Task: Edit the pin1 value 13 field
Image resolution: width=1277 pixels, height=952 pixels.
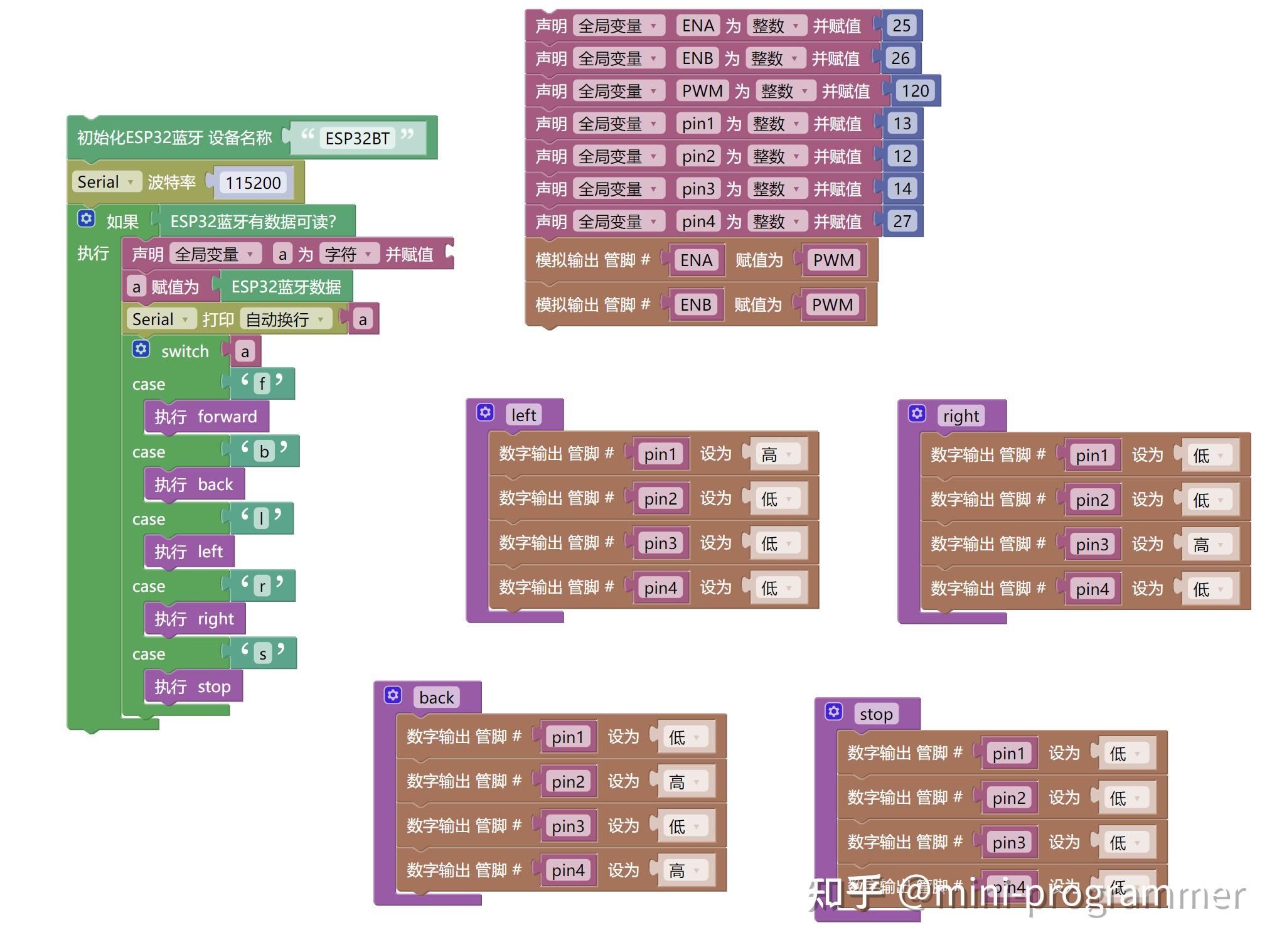Action: click(902, 124)
